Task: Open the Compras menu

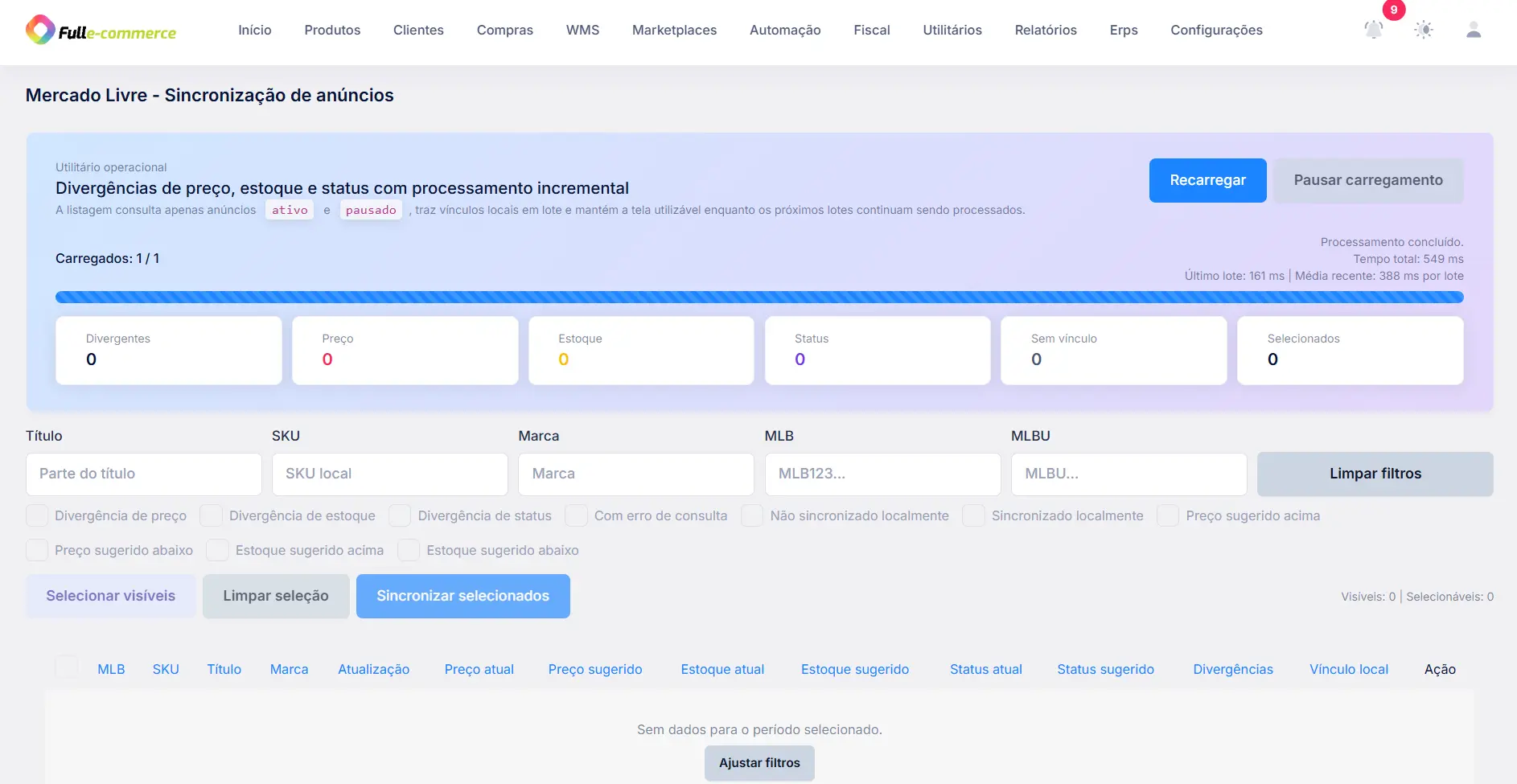Action: [x=505, y=31]
